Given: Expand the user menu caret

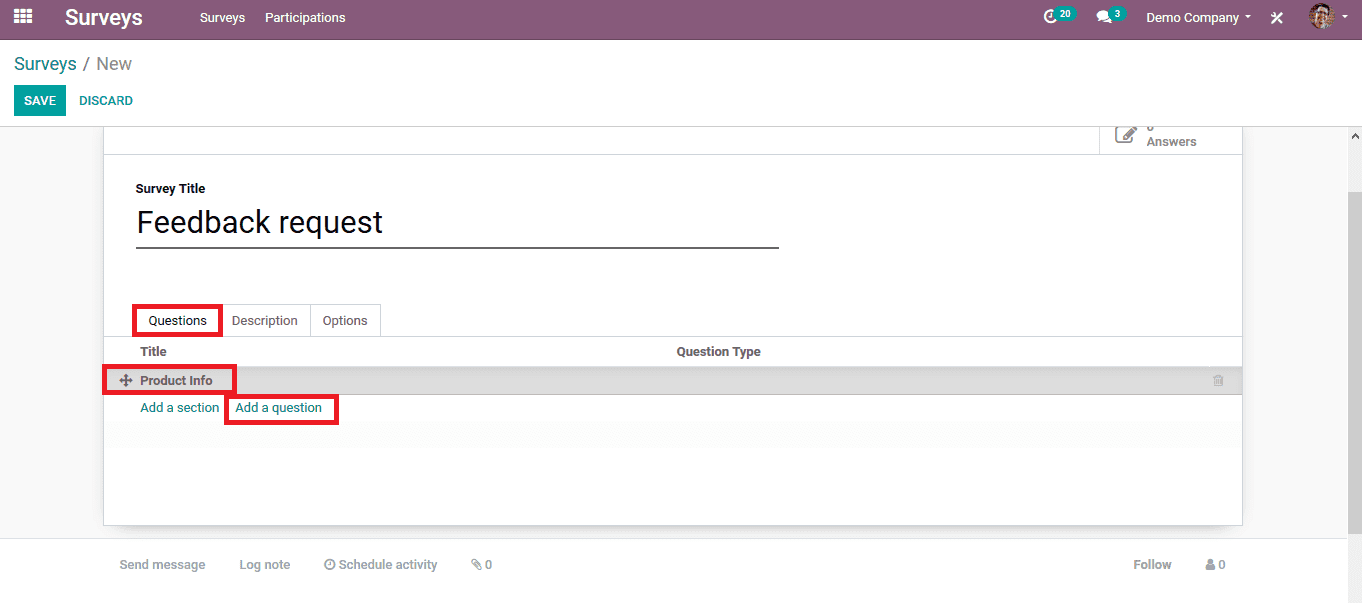Looking at the screenshot, I should (1345, 17).
